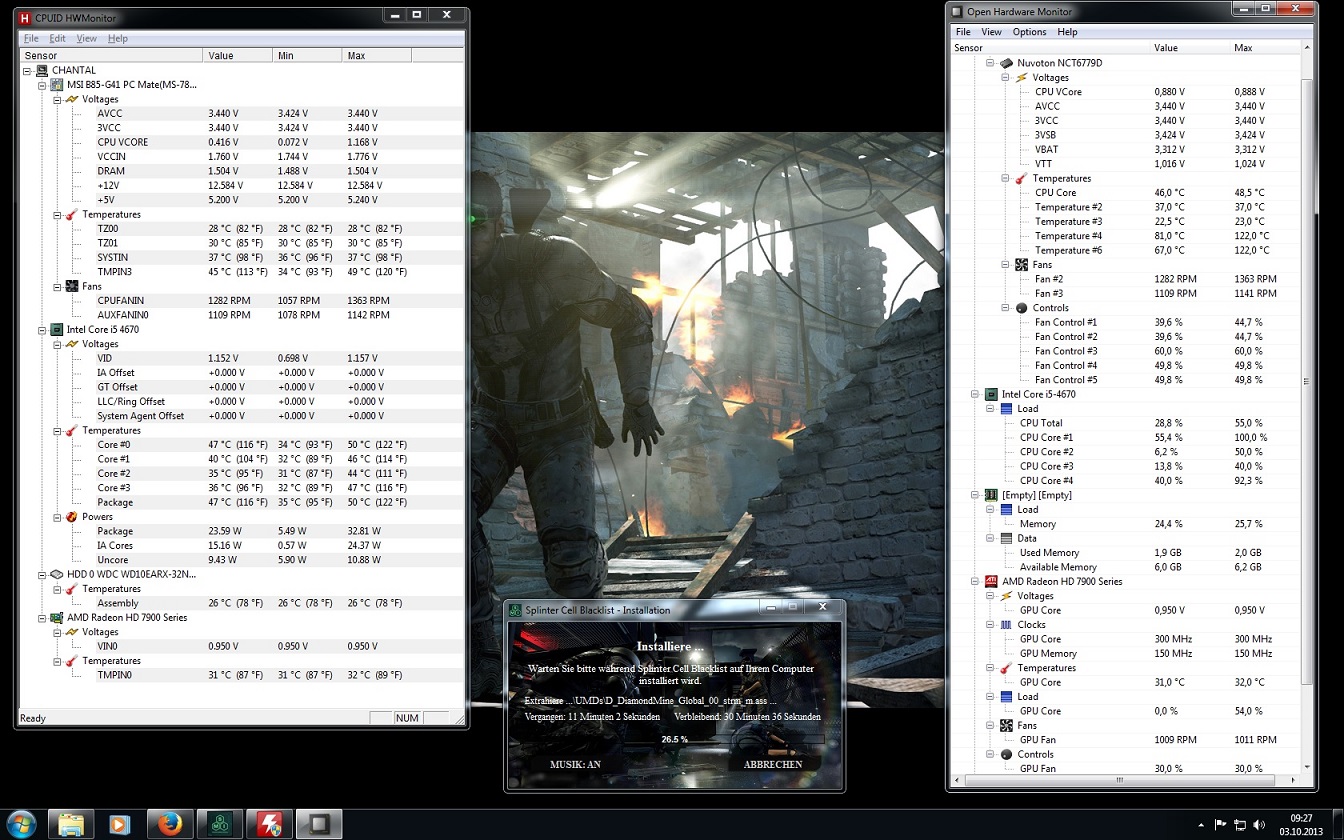
Task: Click the volume speaker tray icon
Action: click(1260, 825)
